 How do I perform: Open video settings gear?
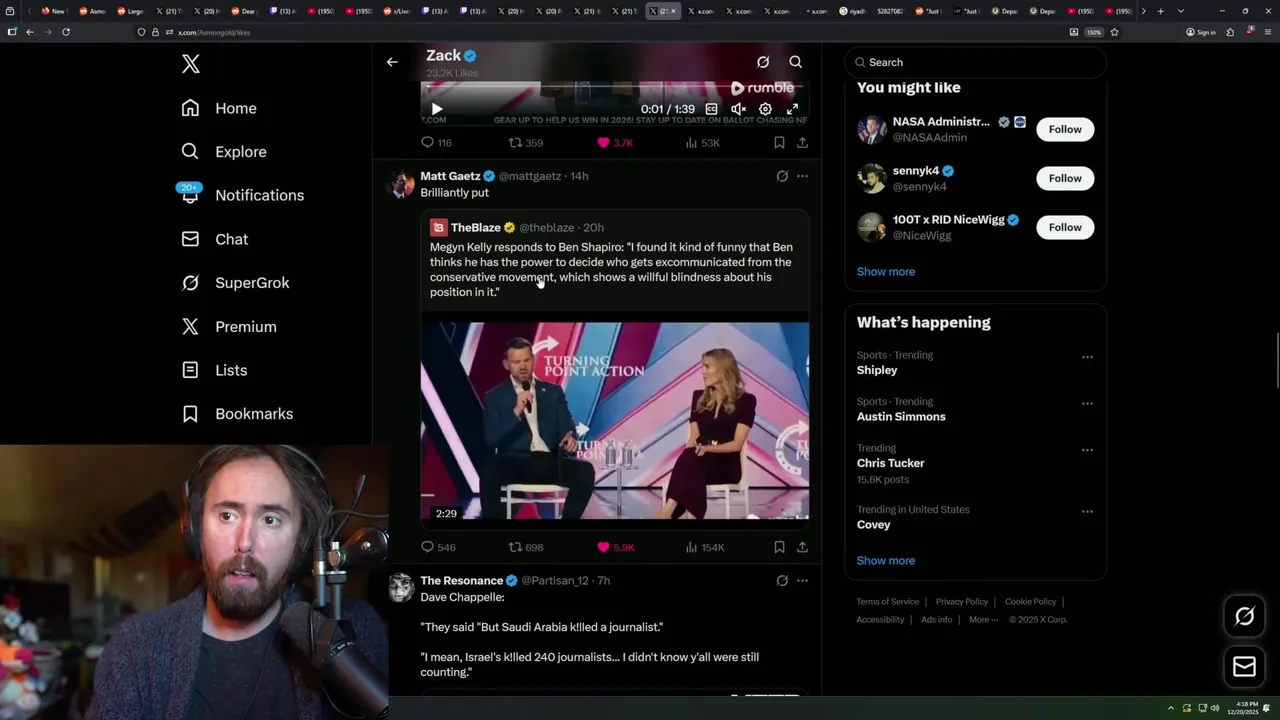tap(765, 109)
